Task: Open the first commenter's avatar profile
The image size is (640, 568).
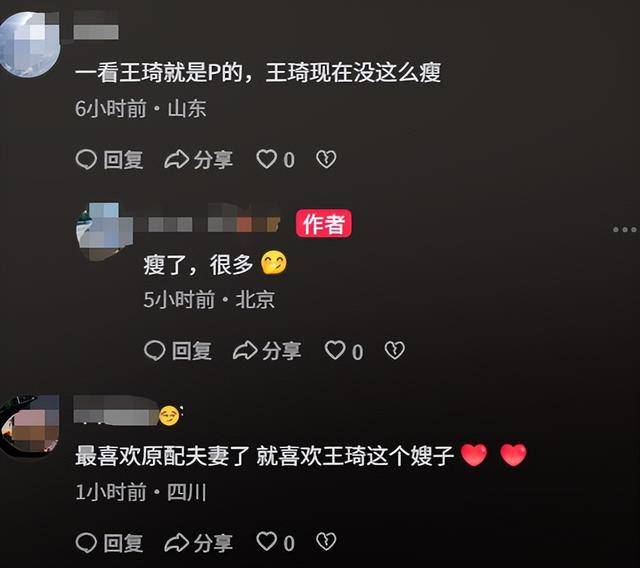Action: point(29,44)
